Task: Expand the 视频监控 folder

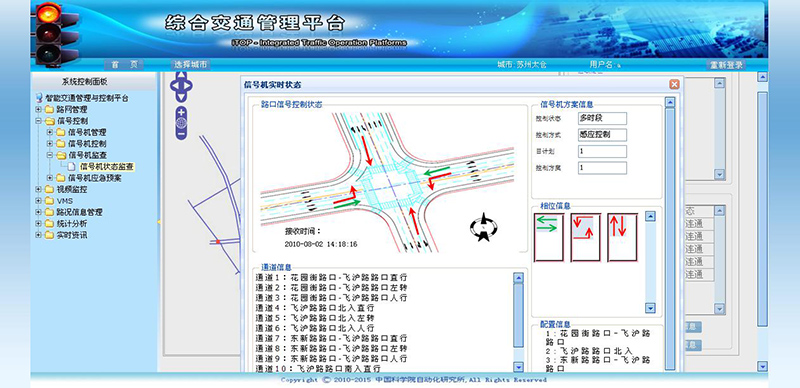Action: (x=38, y=189)
